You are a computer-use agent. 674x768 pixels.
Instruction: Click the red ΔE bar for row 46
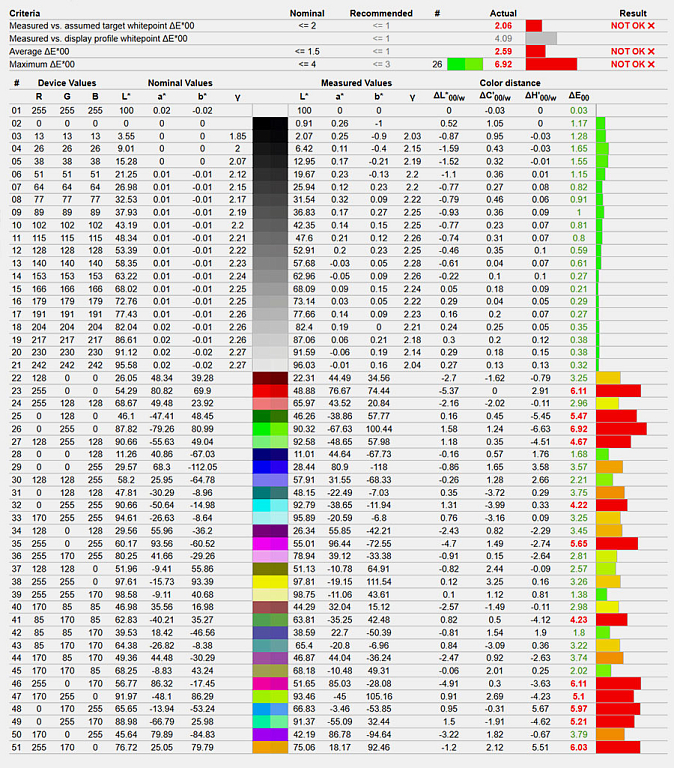tap(618, 682)
